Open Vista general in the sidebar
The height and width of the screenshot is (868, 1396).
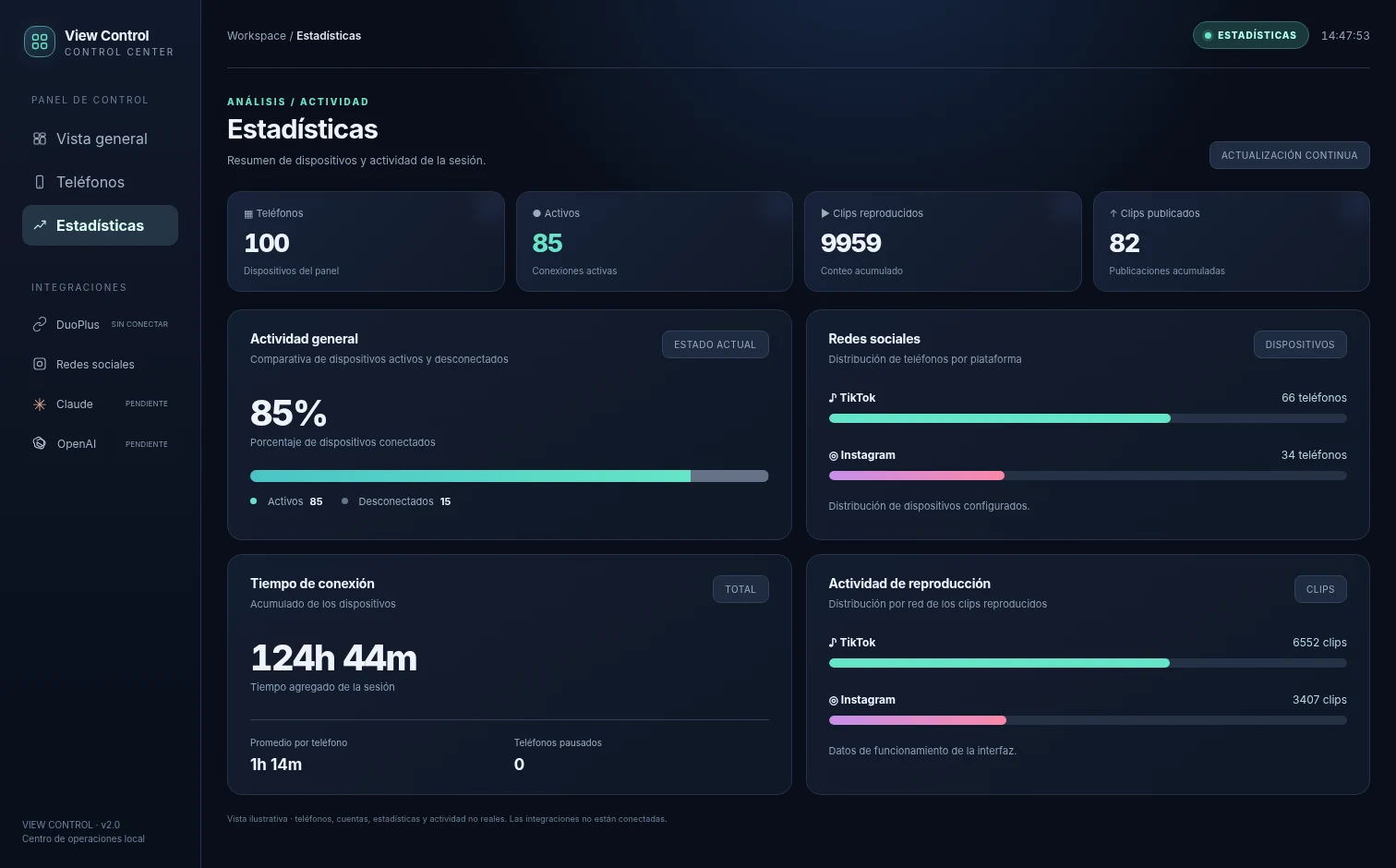[100, 139]
